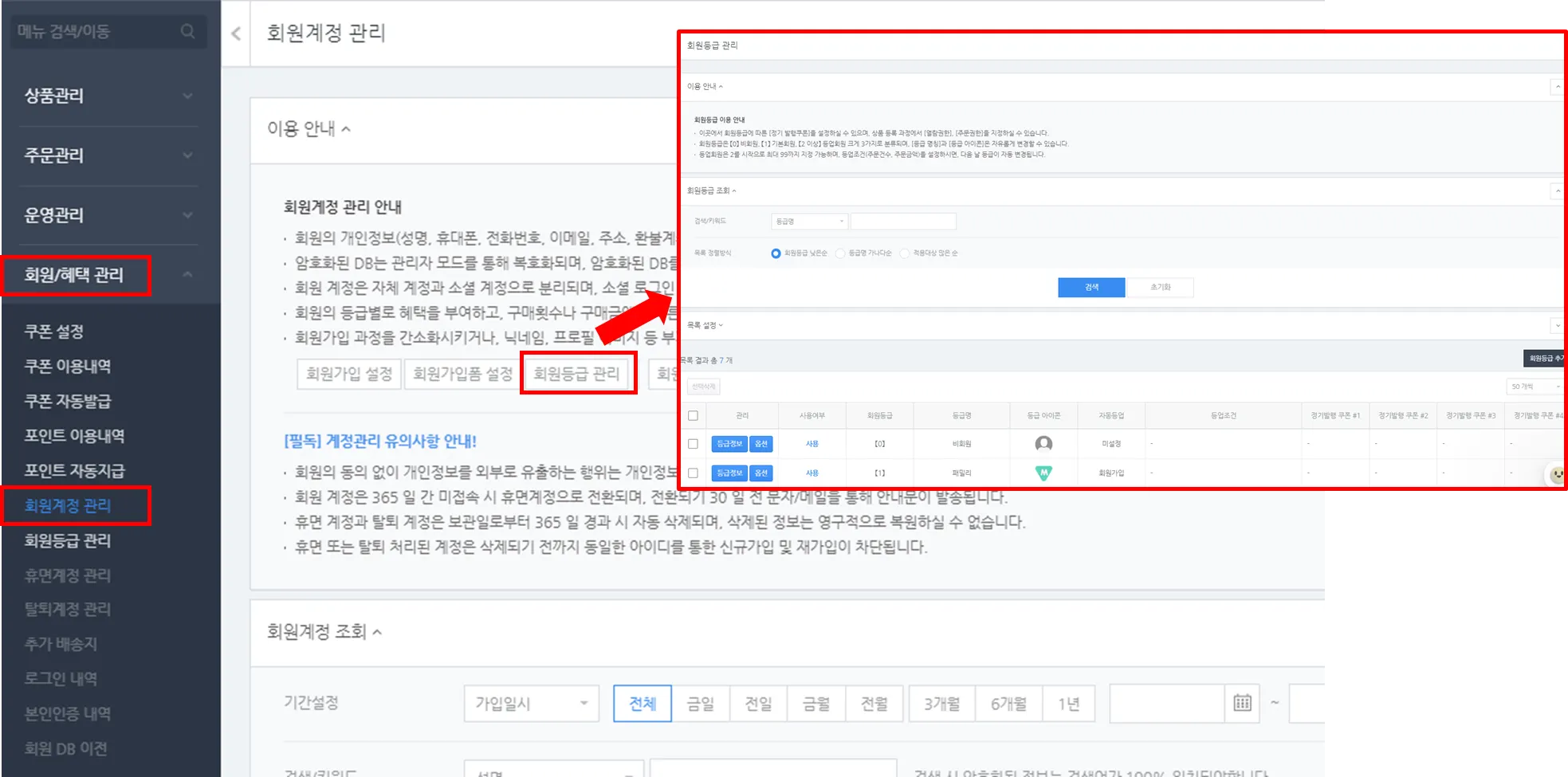The width and height of the screenshot is (1568, 777).
Task: Select the 회원등급 낮은순 sort radio button
Action: click(776, 253)
